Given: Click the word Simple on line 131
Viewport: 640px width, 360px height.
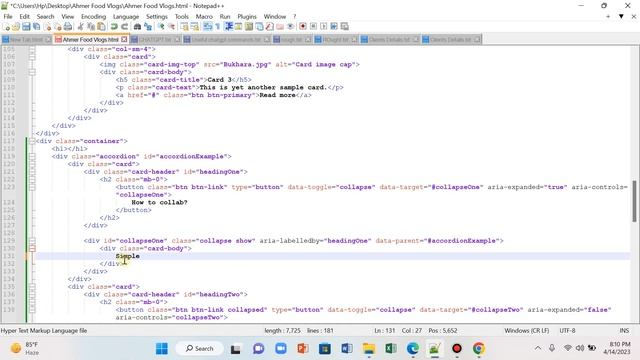Looking at the screenshot, I should click(x=127, y=256).
